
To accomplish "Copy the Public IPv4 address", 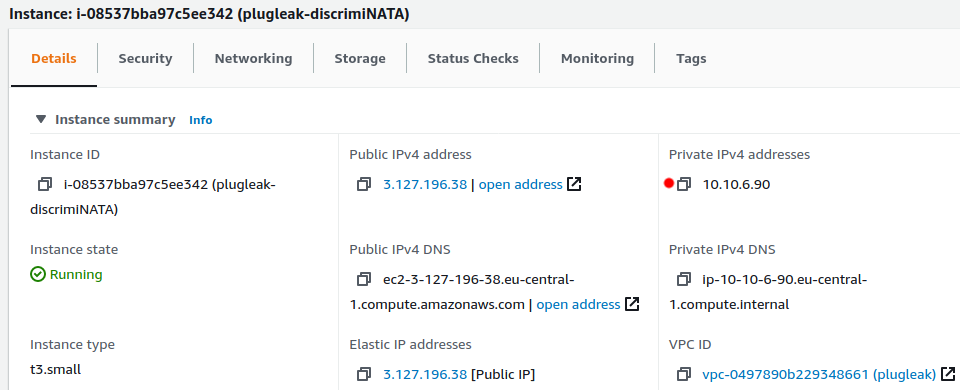I will [x=364, y=184].
